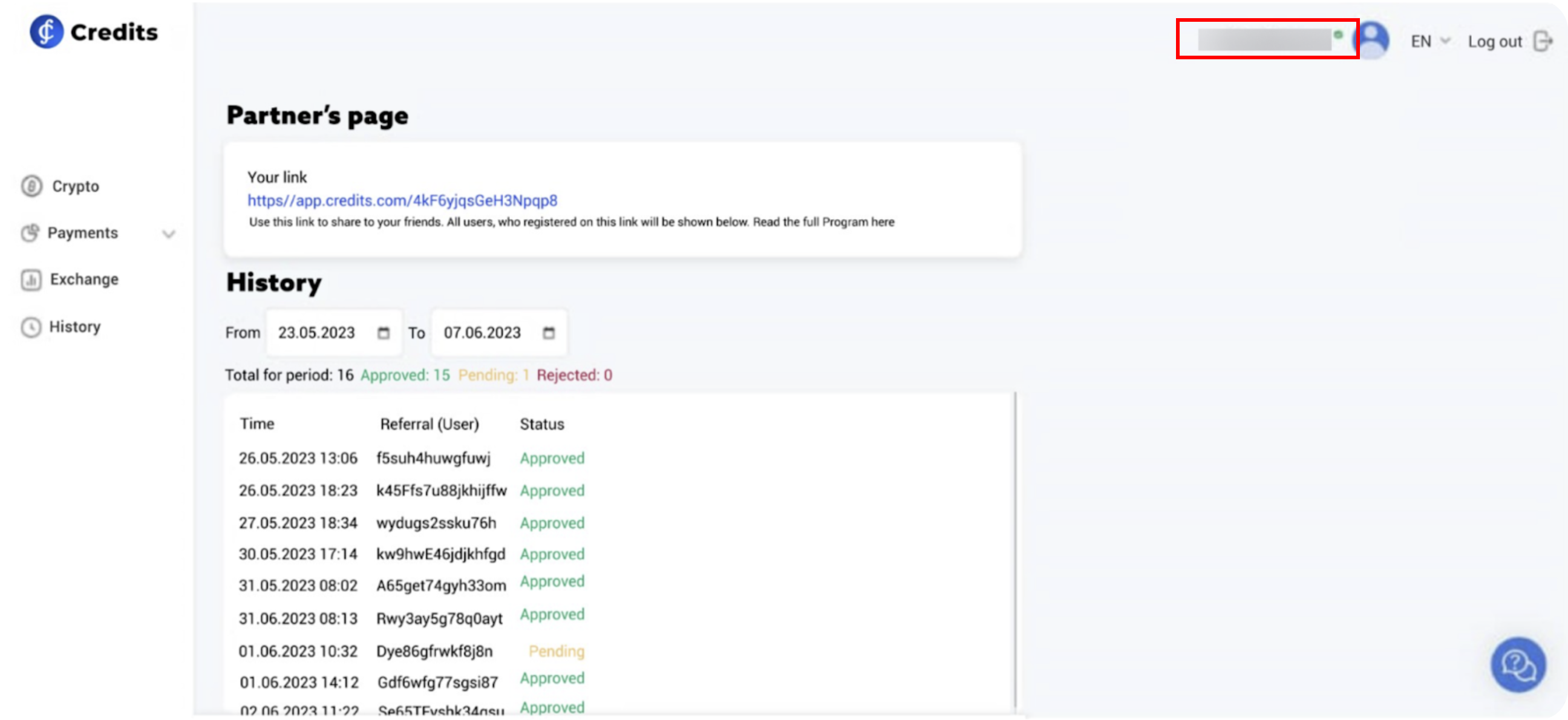The height and width of the screenshot is (720, 1568).
Task: Click the Exchange chart icon
Action: [x=31, y=280]
